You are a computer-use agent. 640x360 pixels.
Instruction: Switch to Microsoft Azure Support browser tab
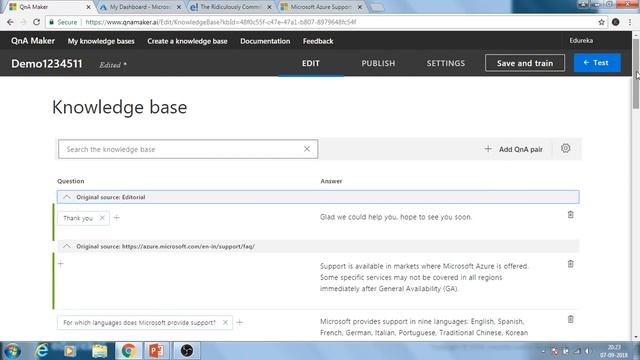point(321,7)
